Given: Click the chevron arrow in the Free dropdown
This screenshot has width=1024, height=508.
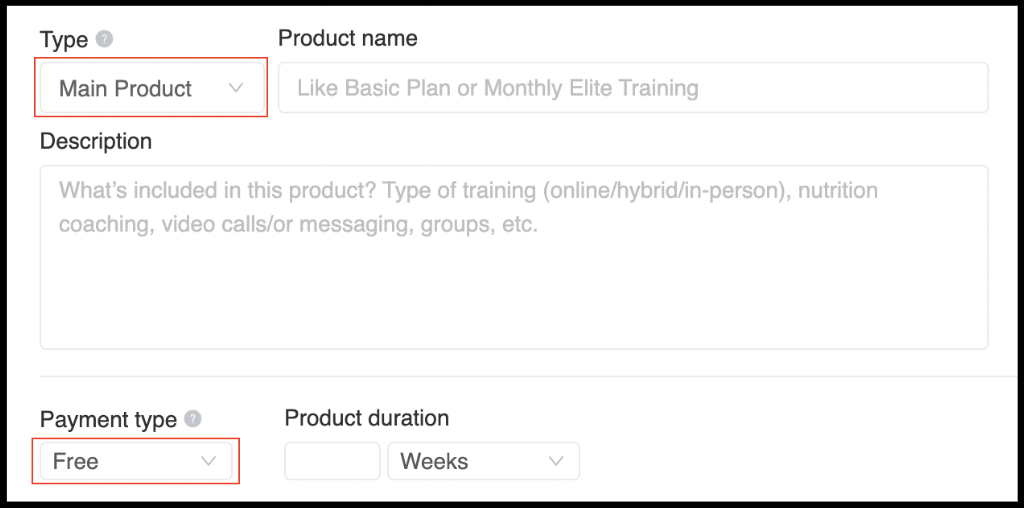Looking at the screenshot, I should pos(208,462).
